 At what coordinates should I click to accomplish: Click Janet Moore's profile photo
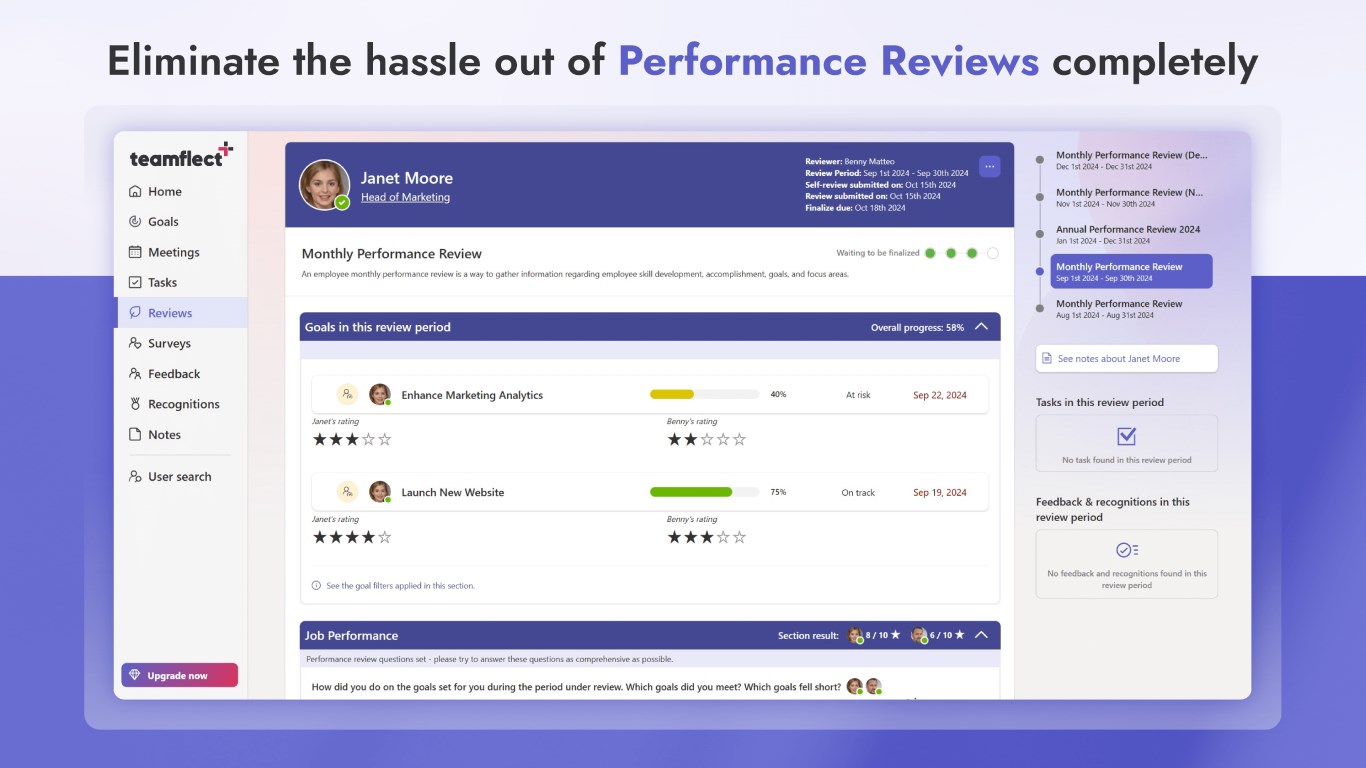[x=324, y=185]
